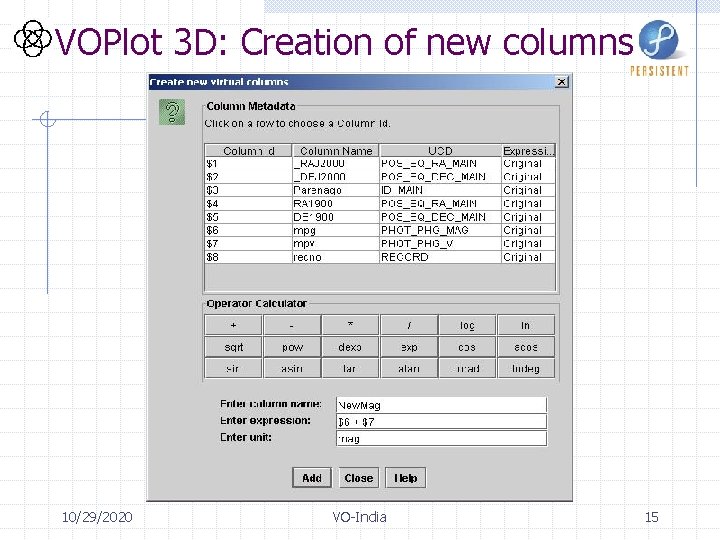Select row $7 in the metadata table
The width and height of the screenshot is (720, 540).
pos(380,243)
